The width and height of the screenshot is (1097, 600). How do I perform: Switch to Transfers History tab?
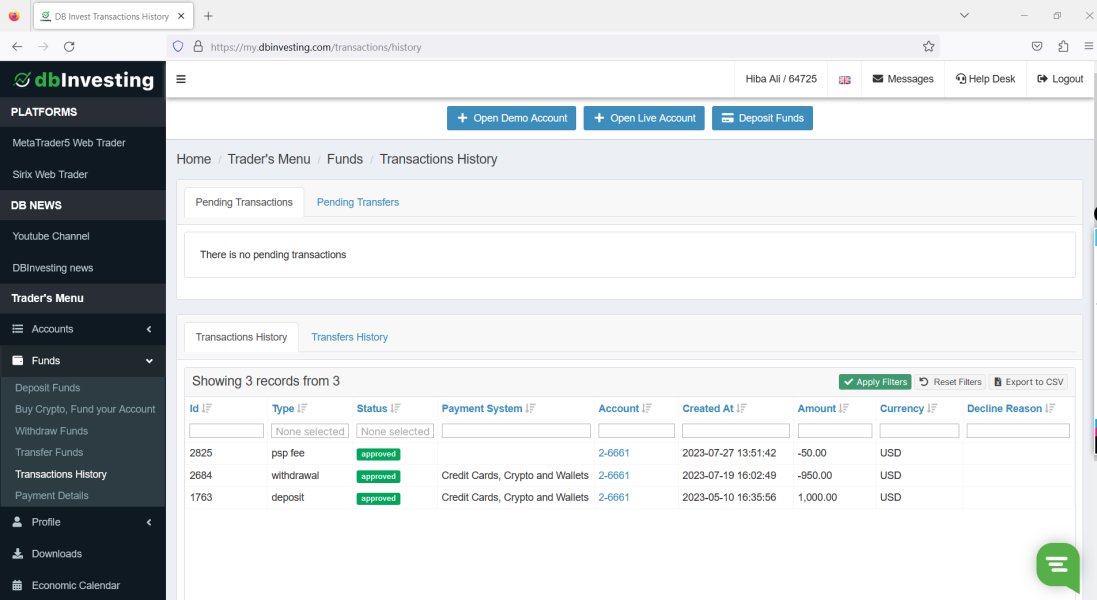[349, 337]
